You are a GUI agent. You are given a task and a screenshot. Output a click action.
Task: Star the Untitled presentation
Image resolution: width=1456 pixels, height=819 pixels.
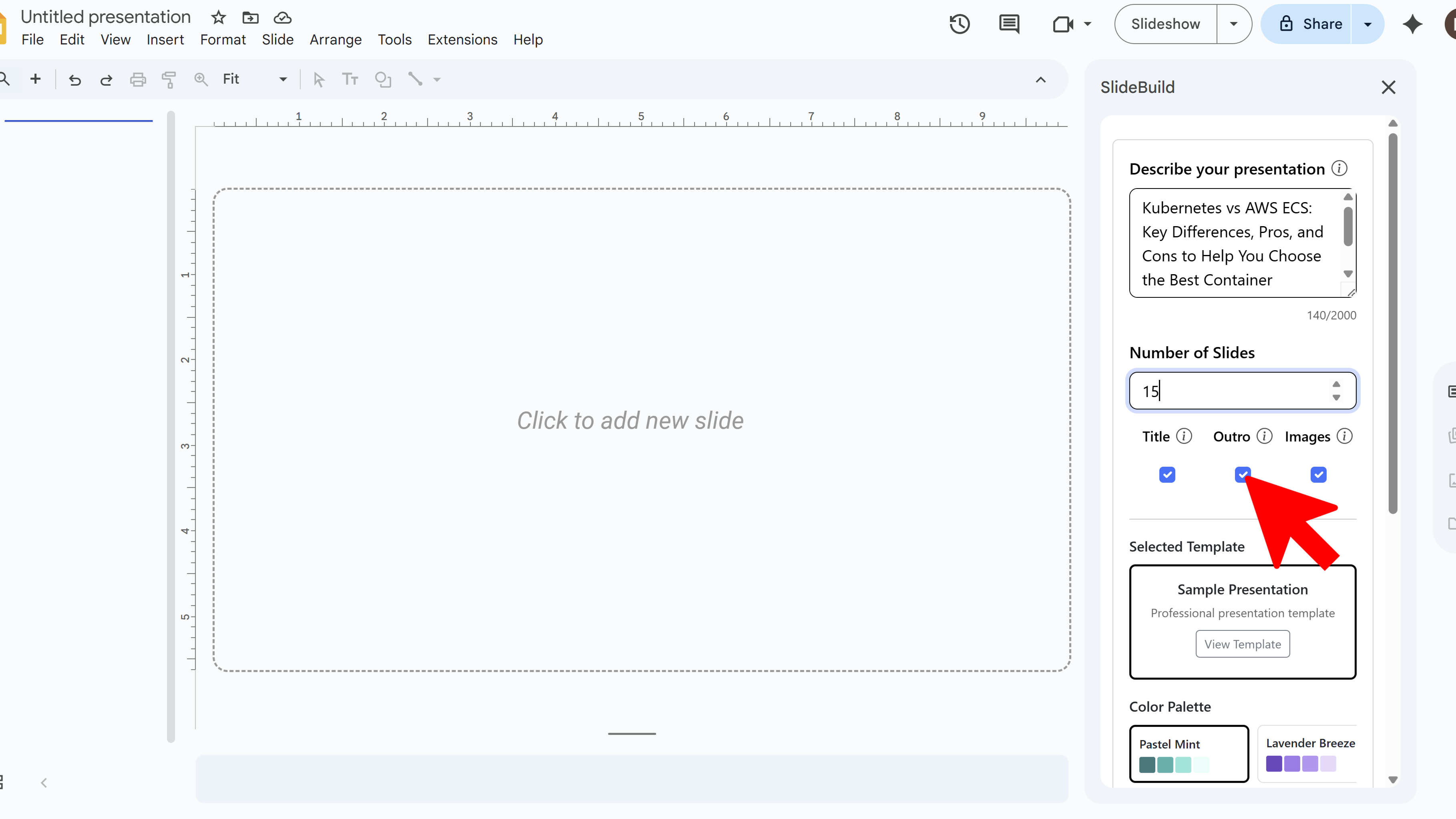pos(218,18)
